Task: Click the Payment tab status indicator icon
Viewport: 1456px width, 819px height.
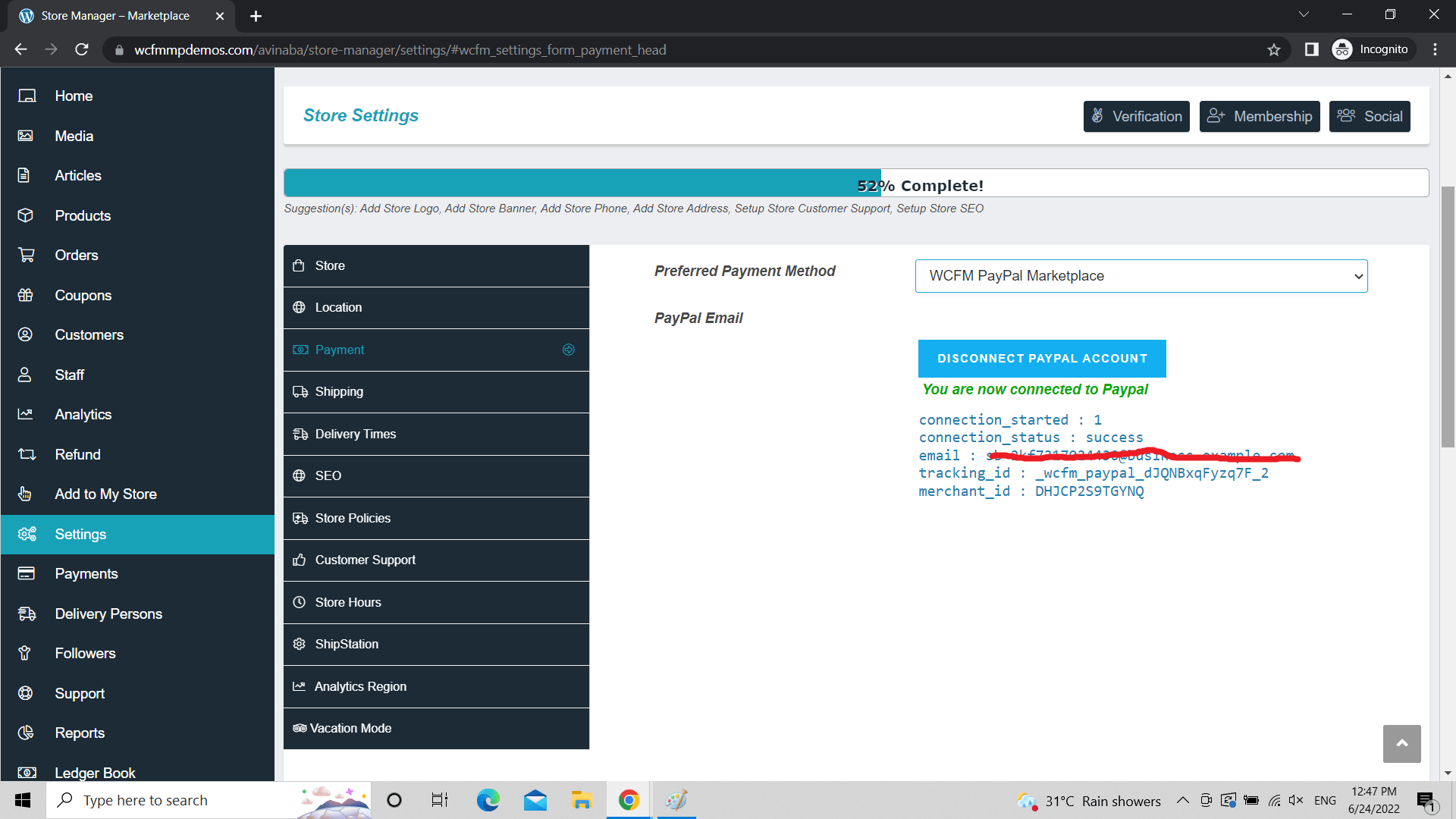Action: [x=569, y=350]
